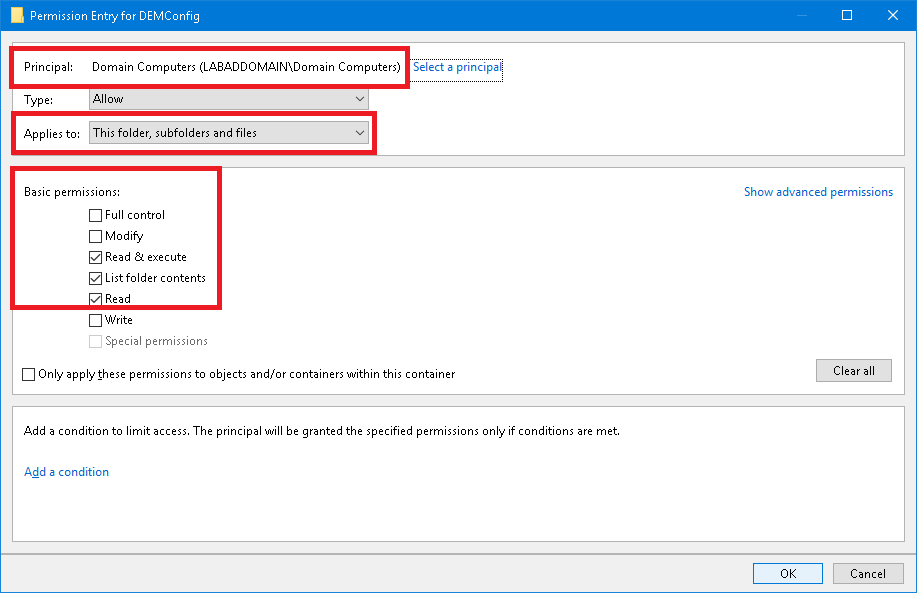This screenshot has width=917, height=593.
Task: Open the Type dropdown showing Allow
Action: click(228, 99)
